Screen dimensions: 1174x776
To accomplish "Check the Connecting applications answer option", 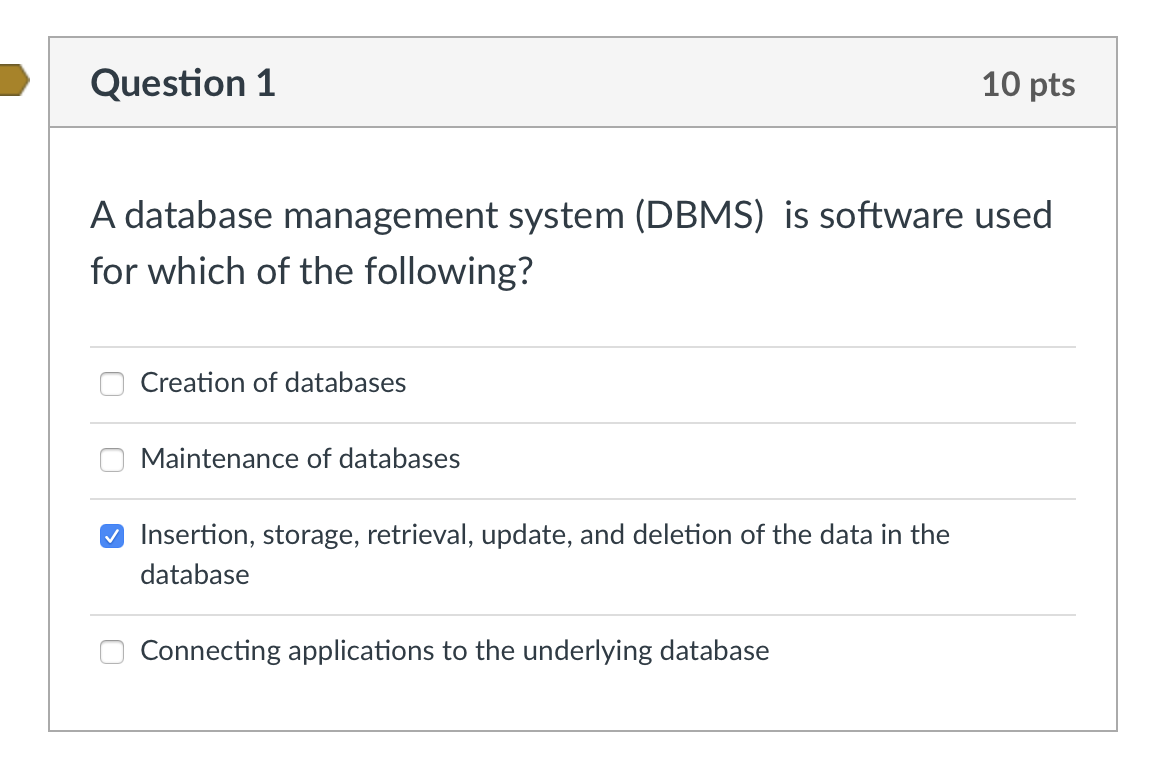I will click(x=111, y=651).
